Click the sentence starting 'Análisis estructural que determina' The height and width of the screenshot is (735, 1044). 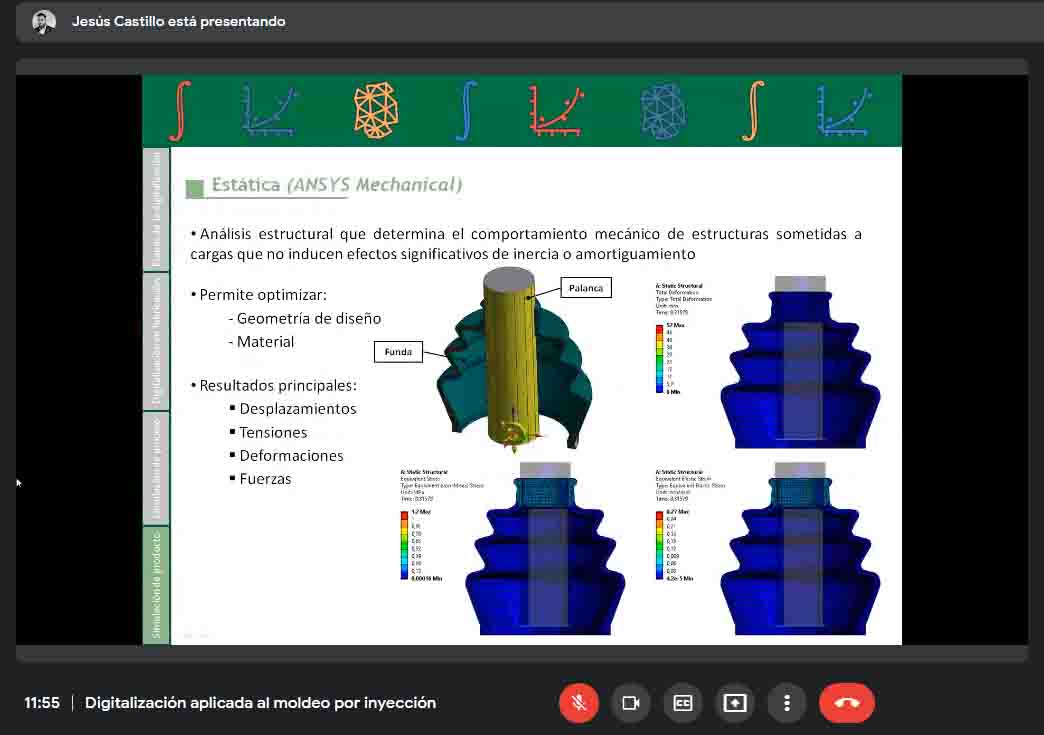[x=526, y=244]
